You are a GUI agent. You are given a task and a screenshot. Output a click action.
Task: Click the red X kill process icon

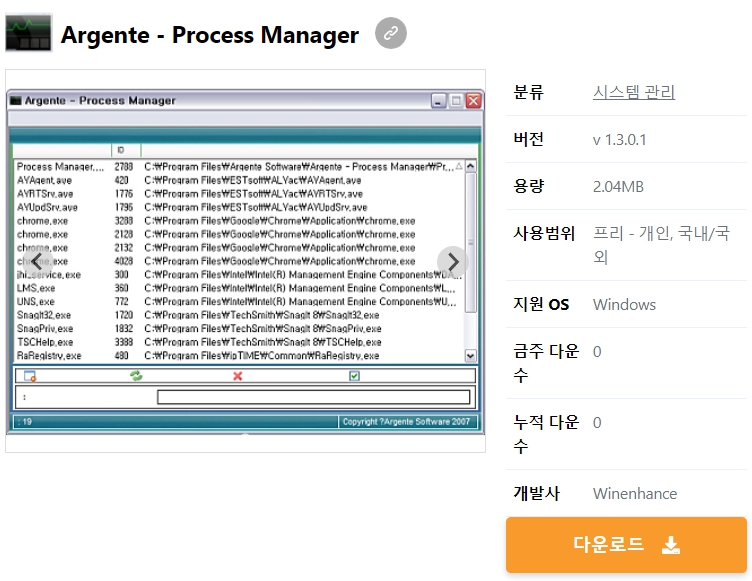[x=237, y=376]
